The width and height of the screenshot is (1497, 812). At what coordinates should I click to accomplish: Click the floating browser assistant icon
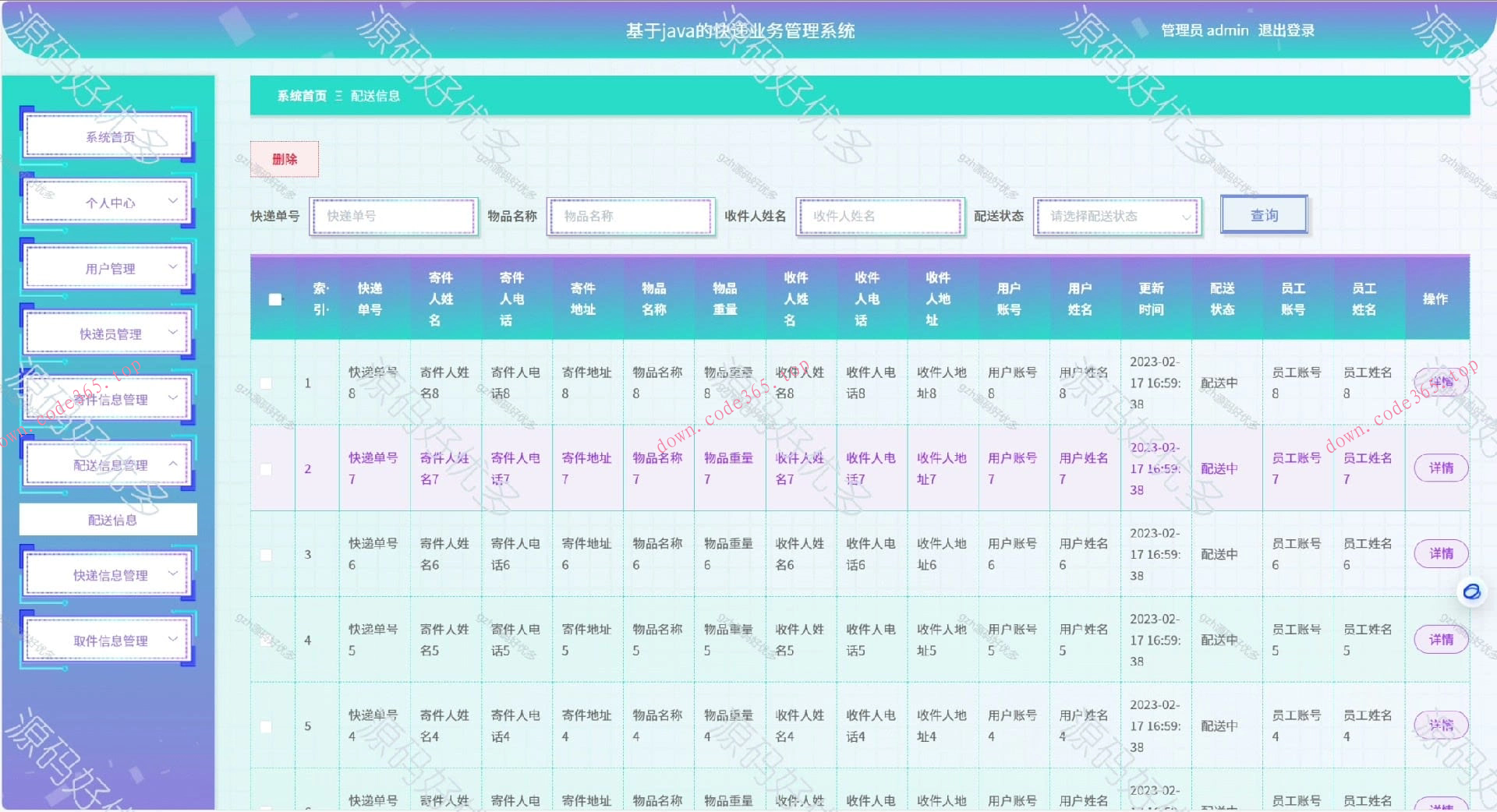pos(1471,592)
